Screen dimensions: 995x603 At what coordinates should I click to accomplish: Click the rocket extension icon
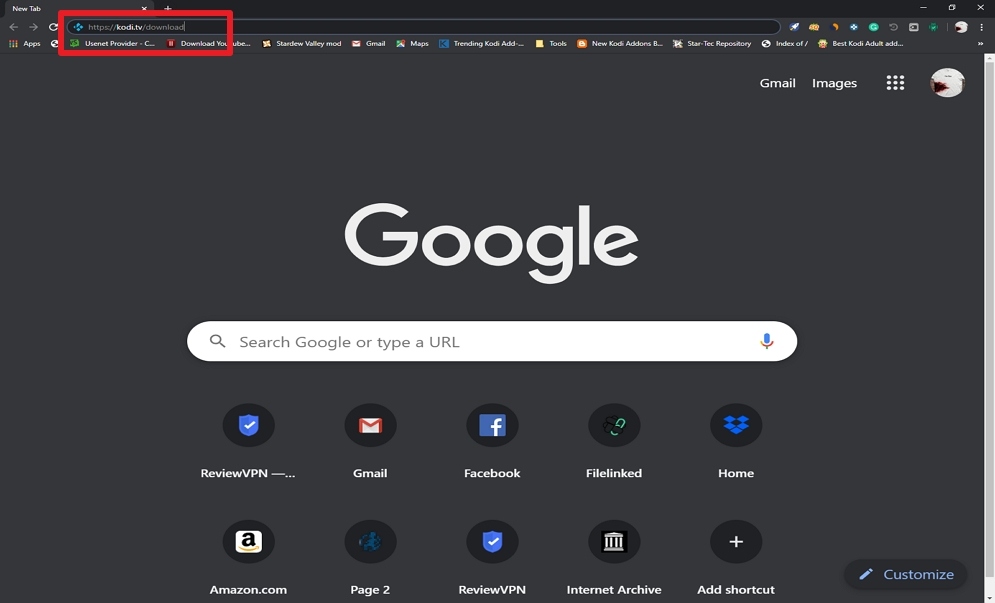point(794,27)
